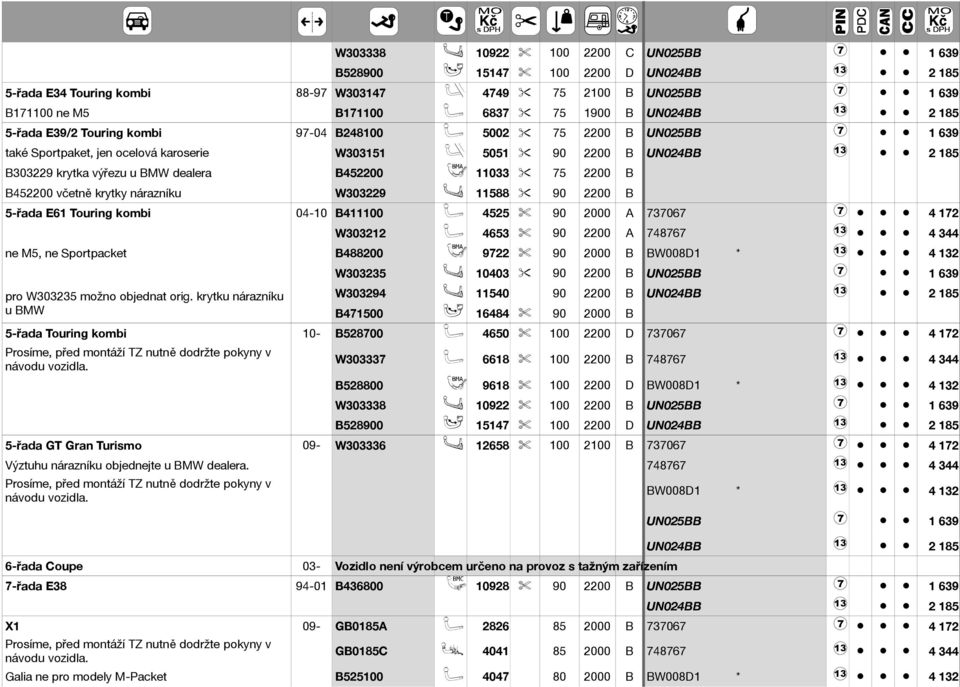
Task: Click the towbar shape icon in B248100 row
Action: pyautogui.click(x=452, y=132)
